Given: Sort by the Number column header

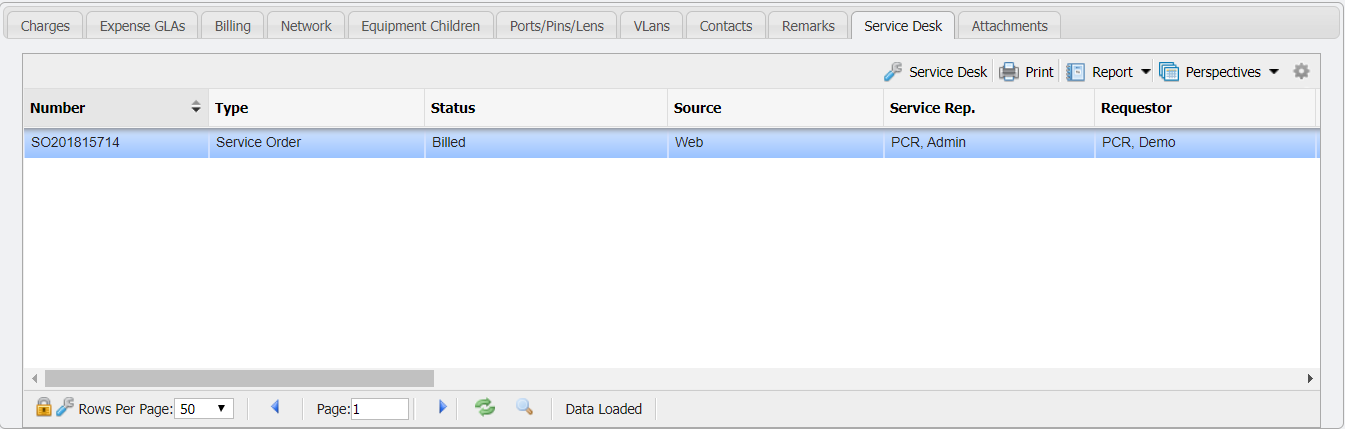Looking at the screenshot, I should coord(105,108).
